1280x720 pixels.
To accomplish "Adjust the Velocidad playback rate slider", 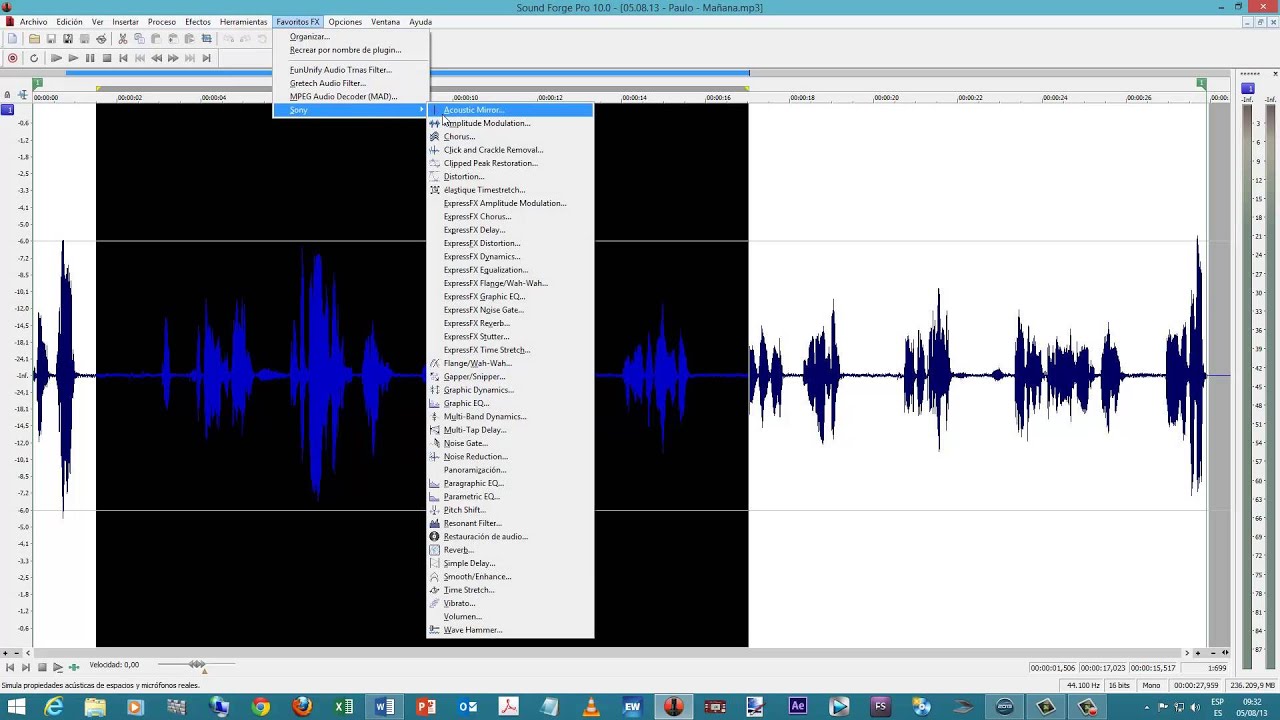I will tap(197, 665).
